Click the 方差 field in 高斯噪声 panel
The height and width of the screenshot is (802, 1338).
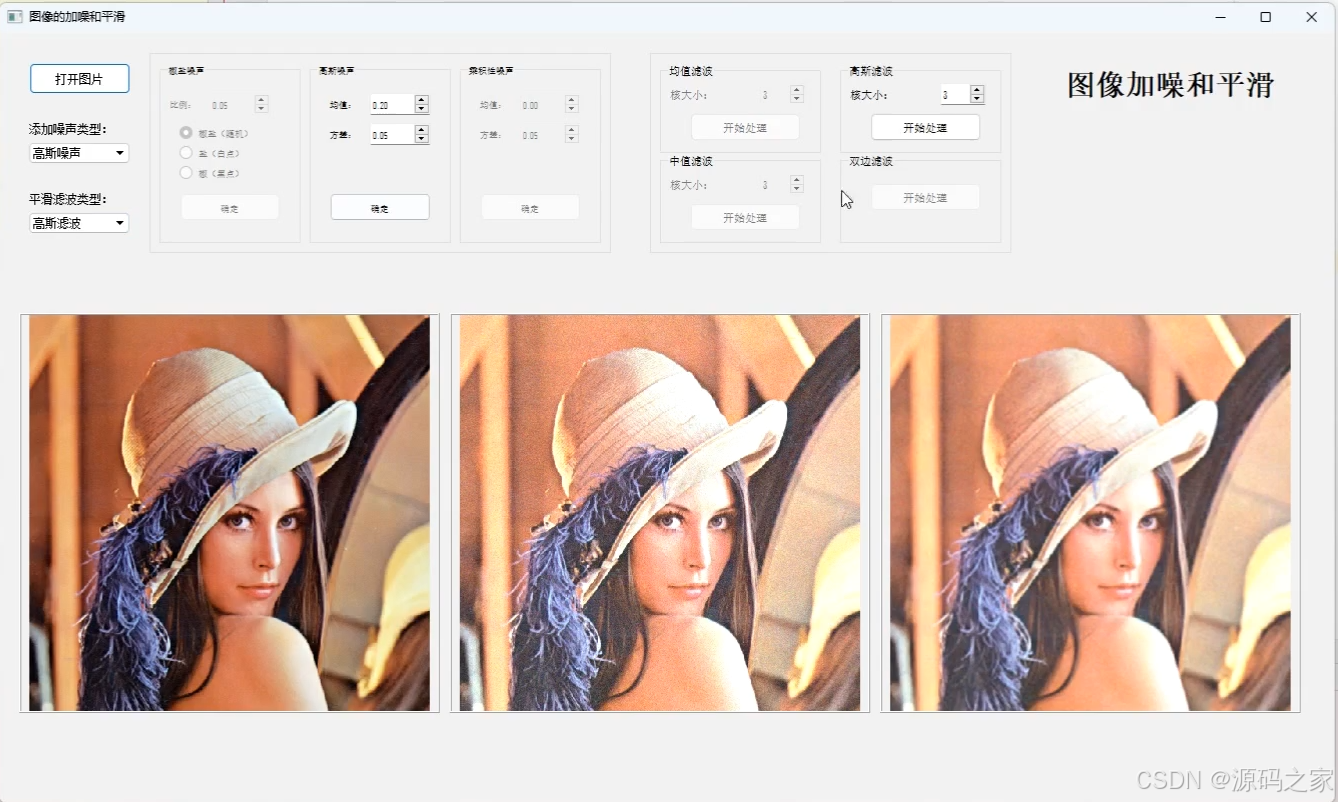point(392,134)
